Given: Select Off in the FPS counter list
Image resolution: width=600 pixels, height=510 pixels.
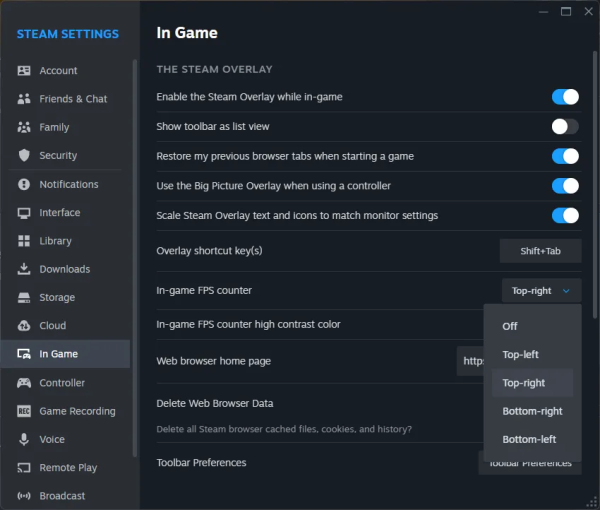Looking at the screenshot, I should tap(532, 326).
